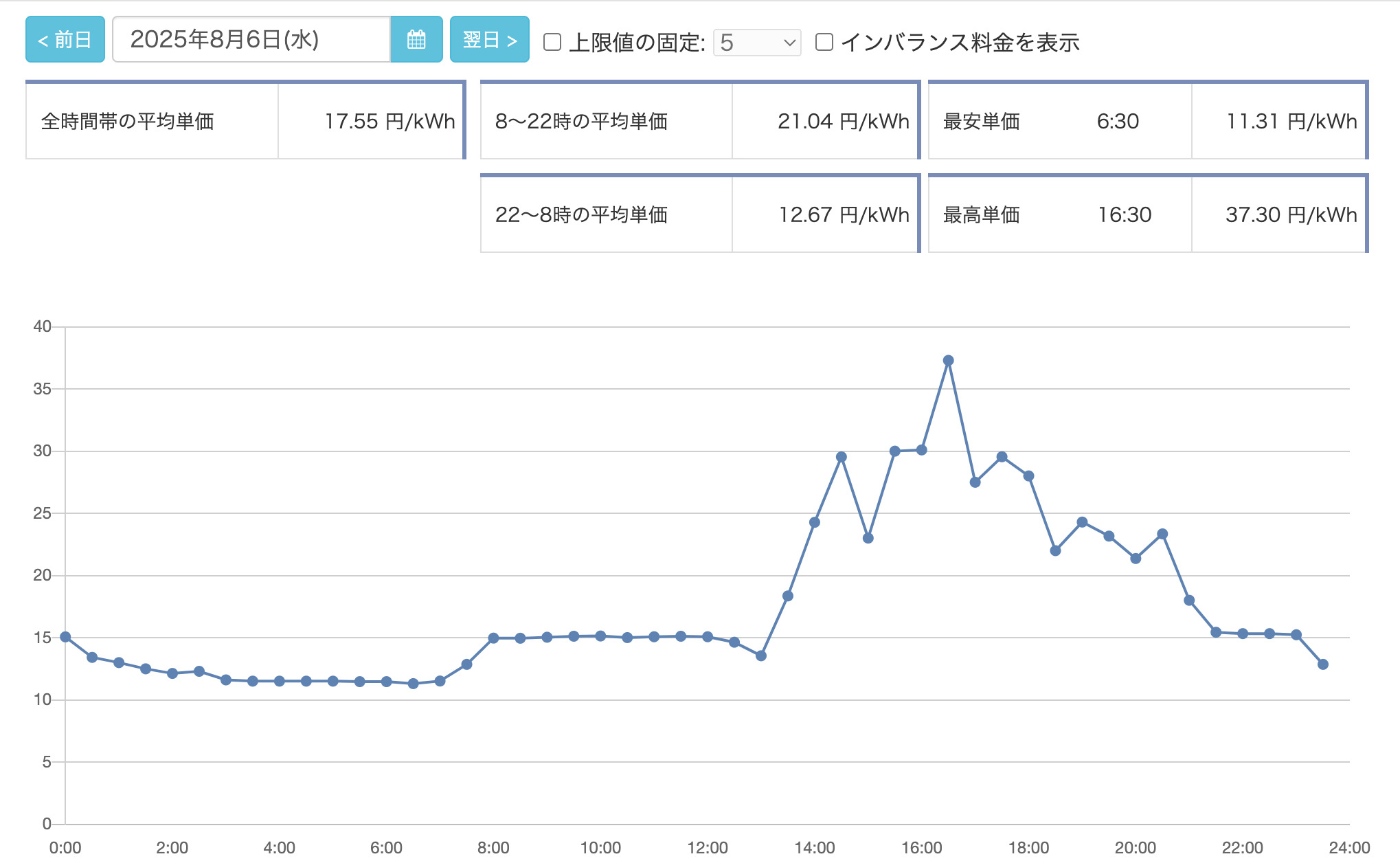Click the last data point at 23:30
This screenshot has height=863, width=1400.
point(1323,664)
